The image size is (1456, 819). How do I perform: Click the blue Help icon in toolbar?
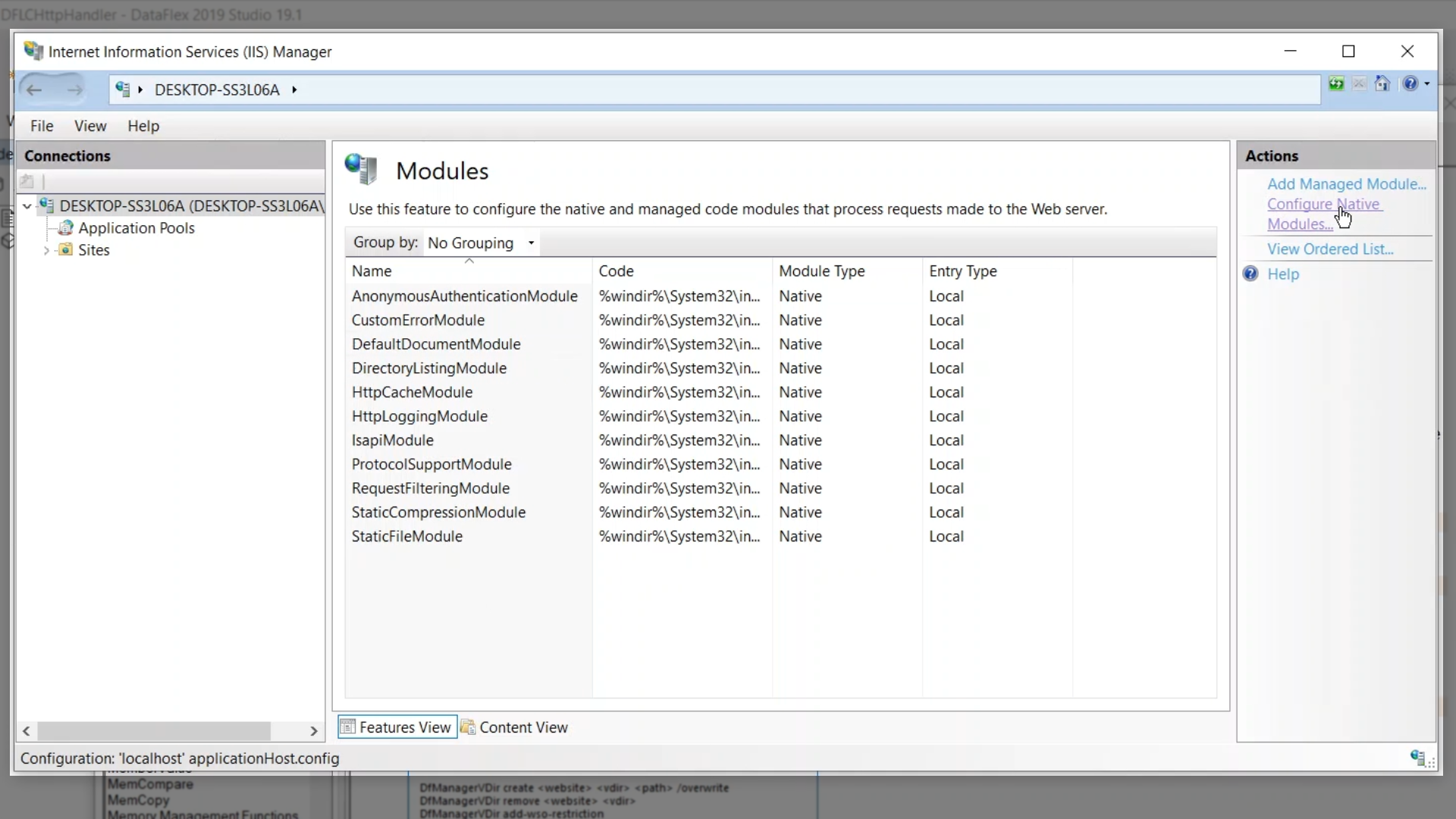(1410, 84)
